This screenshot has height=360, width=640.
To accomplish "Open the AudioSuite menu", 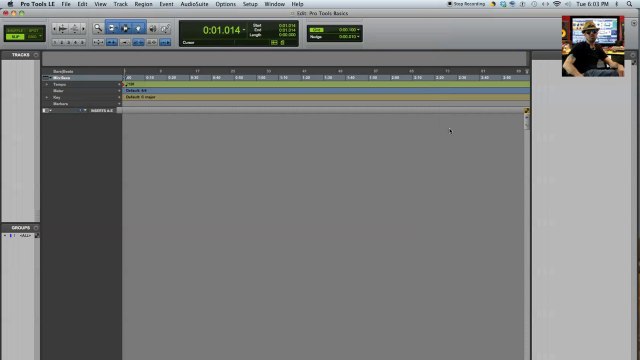I will pyautogui.click(x=194, y=4).
